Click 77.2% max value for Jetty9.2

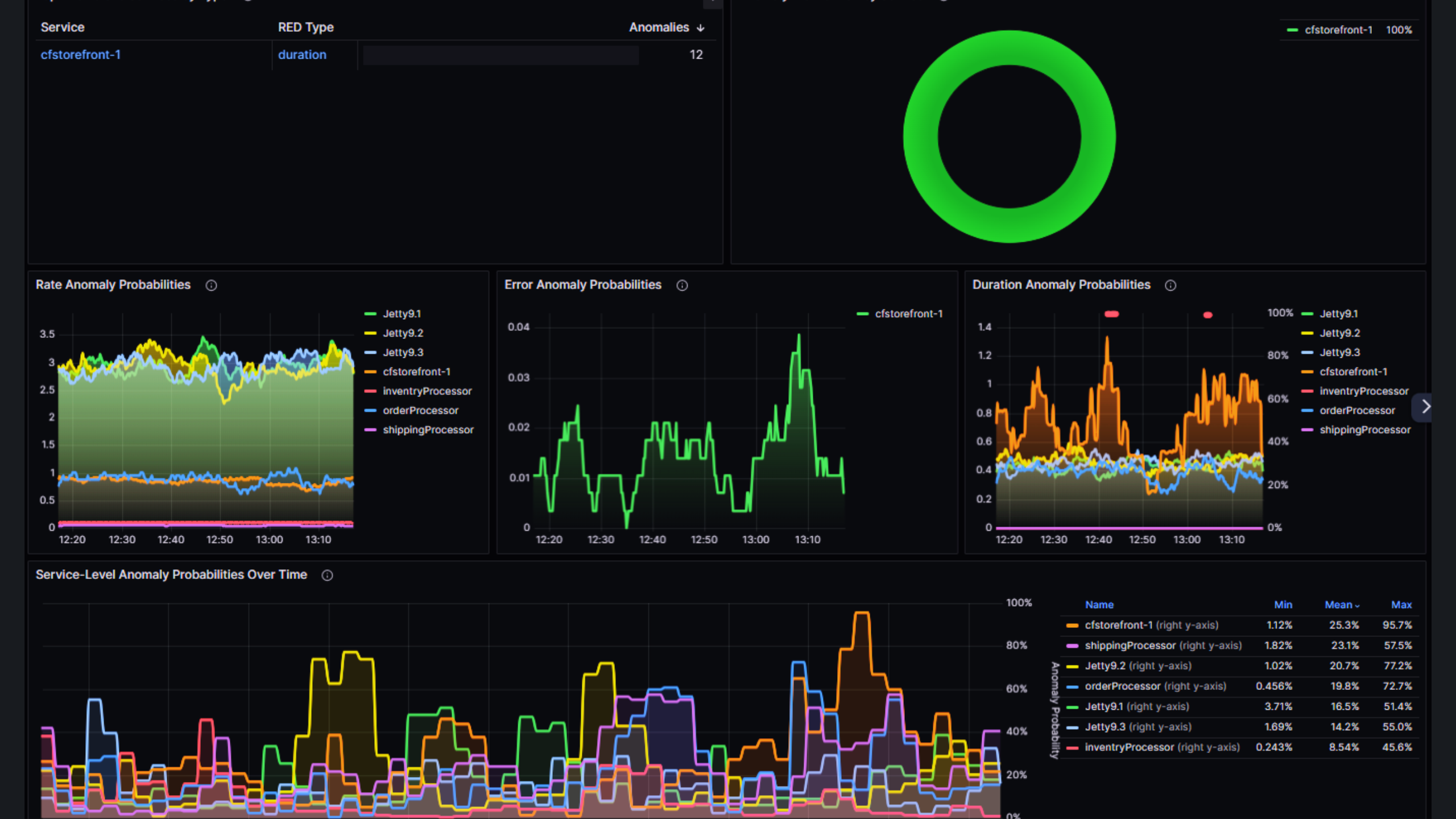[1397, 667]
